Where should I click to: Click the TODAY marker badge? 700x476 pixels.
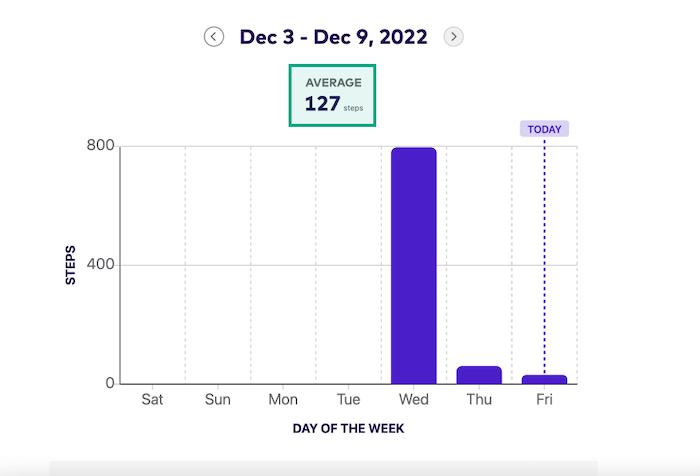pyautogui.click(x=544, y=129)
